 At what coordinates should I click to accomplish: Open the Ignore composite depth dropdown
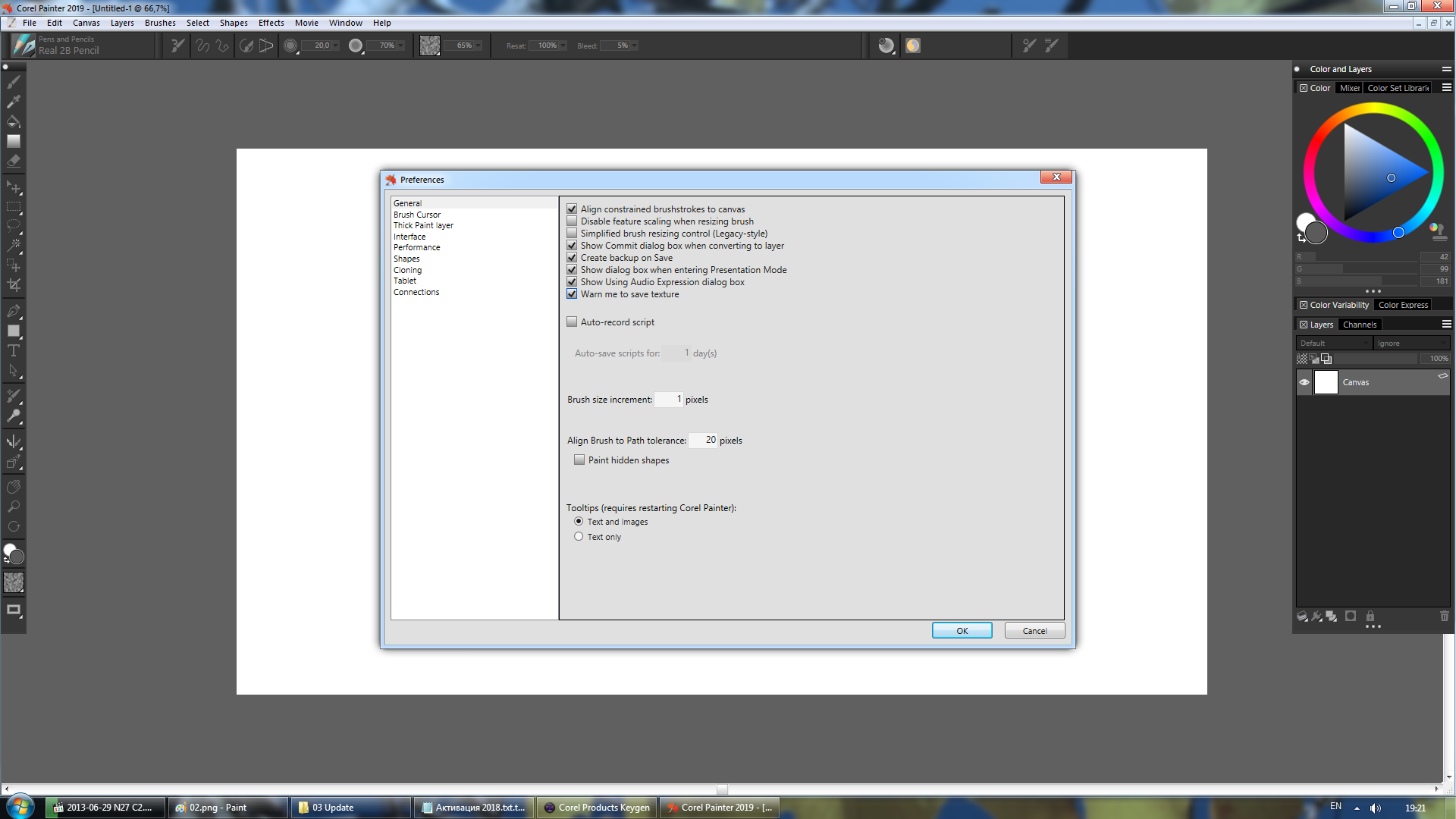(1410, 344)
